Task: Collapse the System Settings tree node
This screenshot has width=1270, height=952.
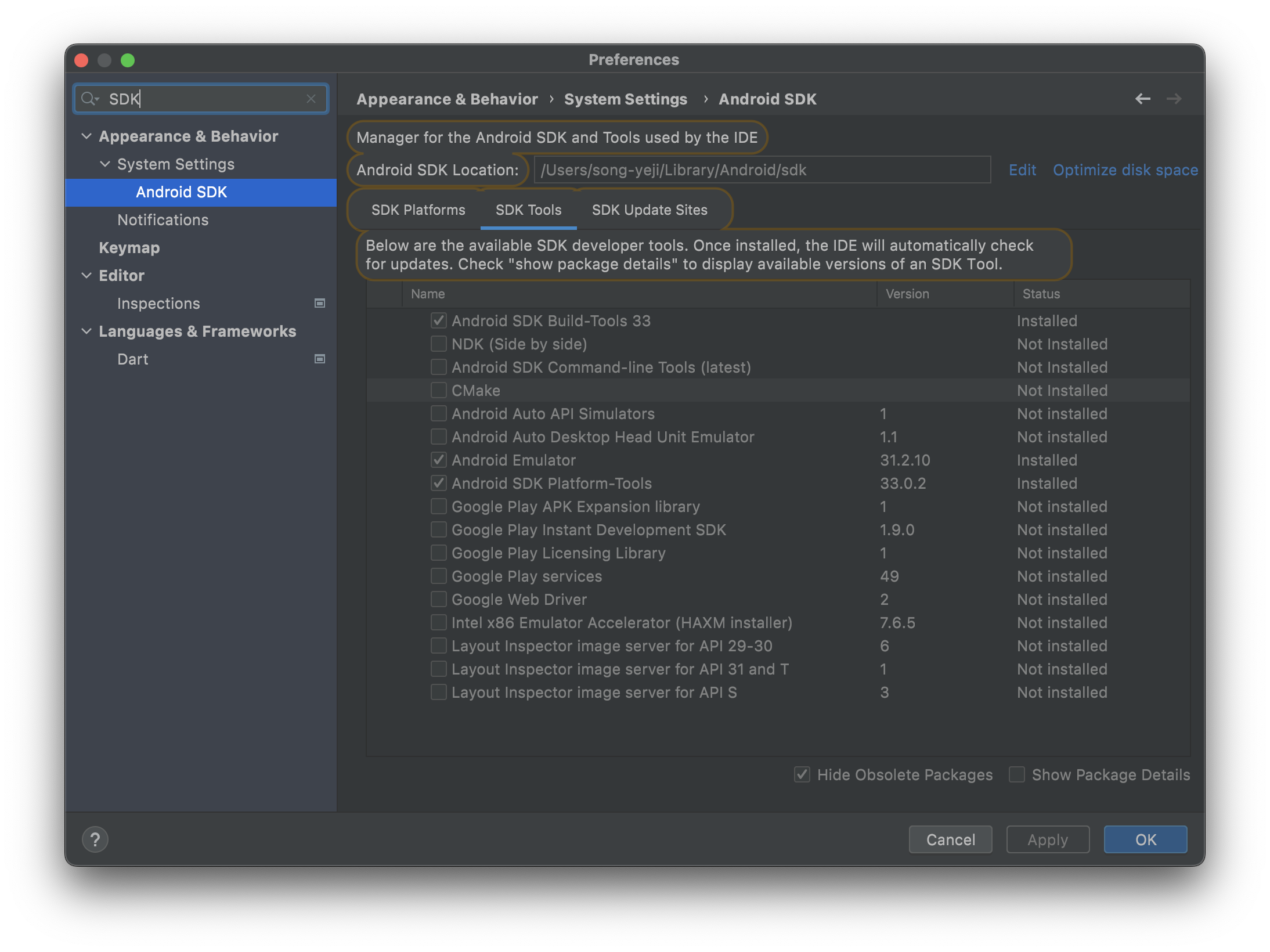Action: (105, 164)
